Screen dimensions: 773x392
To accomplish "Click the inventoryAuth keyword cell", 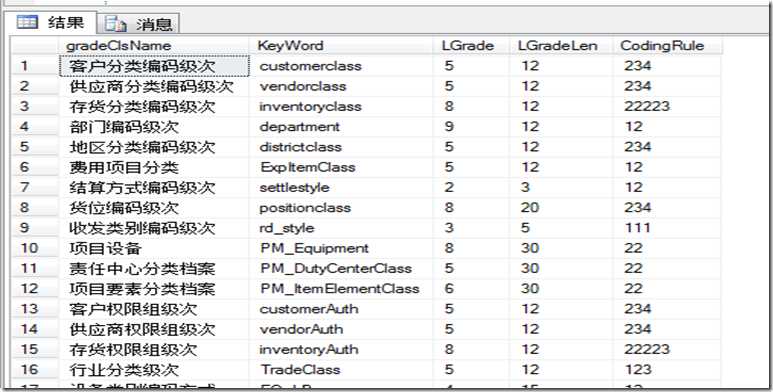I will click(x=341, y=349).
